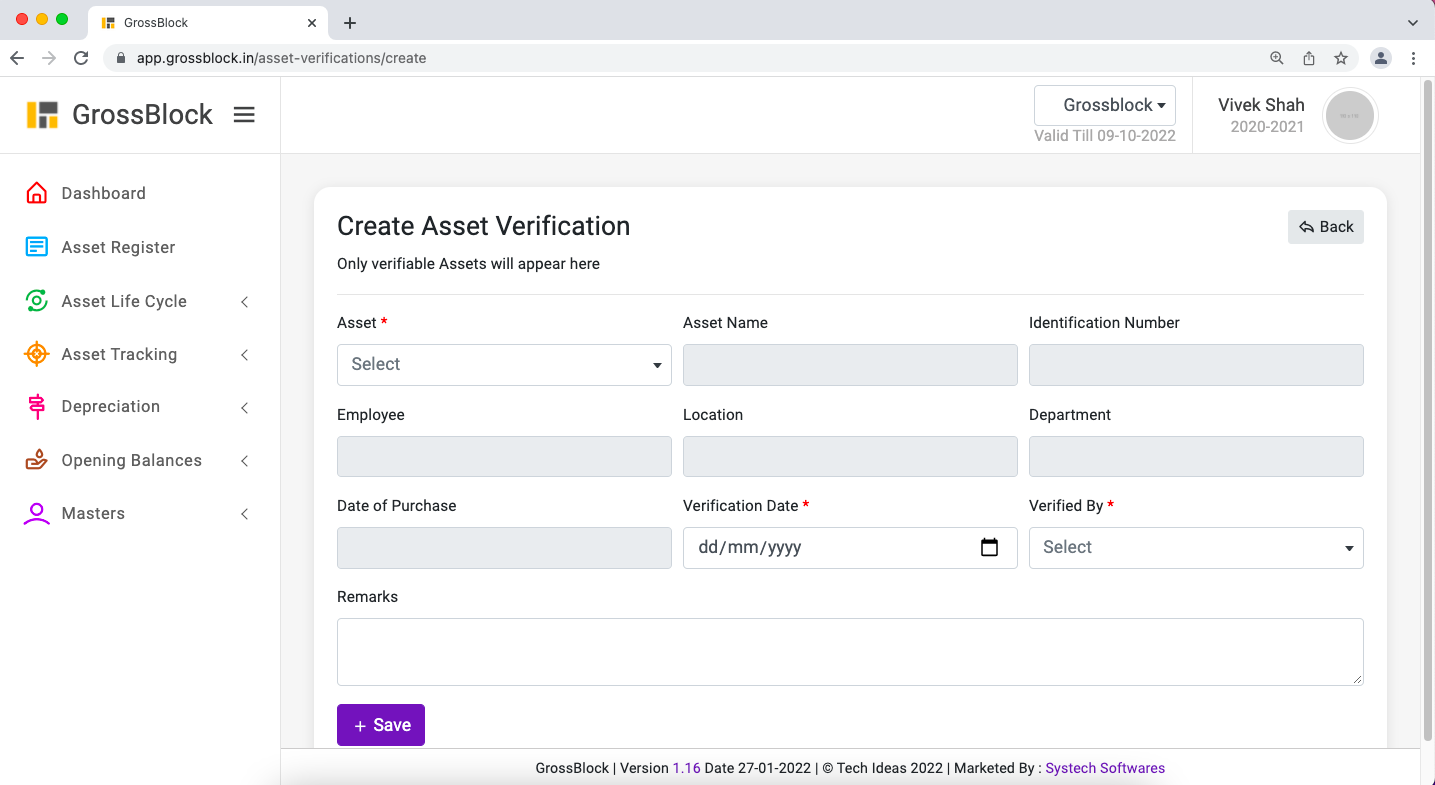1435x785 pixels.
Task: Open the Verified By dropdown
Action: [1195, 548]
